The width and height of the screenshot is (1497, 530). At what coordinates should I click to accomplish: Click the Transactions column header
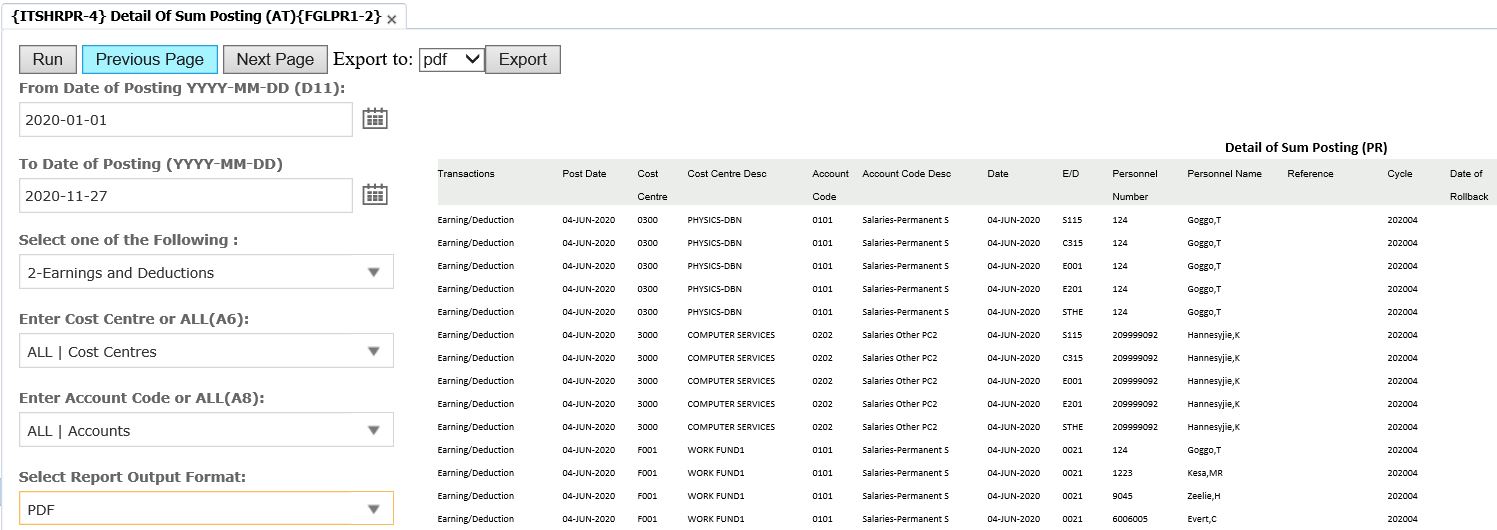(x=466, y=174)
